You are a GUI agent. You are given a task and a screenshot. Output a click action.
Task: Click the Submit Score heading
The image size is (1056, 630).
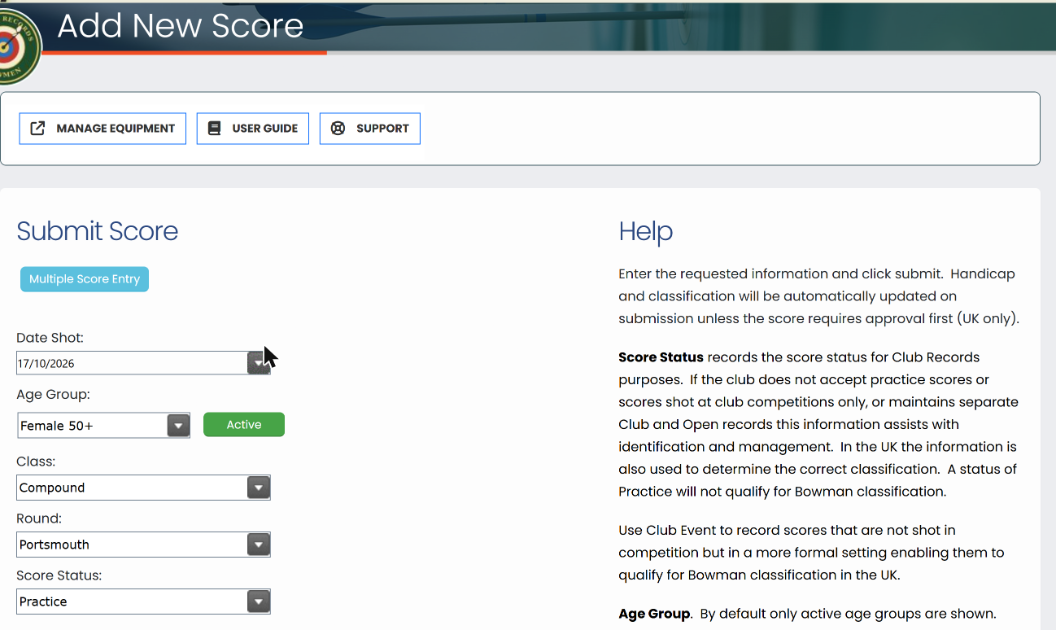tap(97, 231)
